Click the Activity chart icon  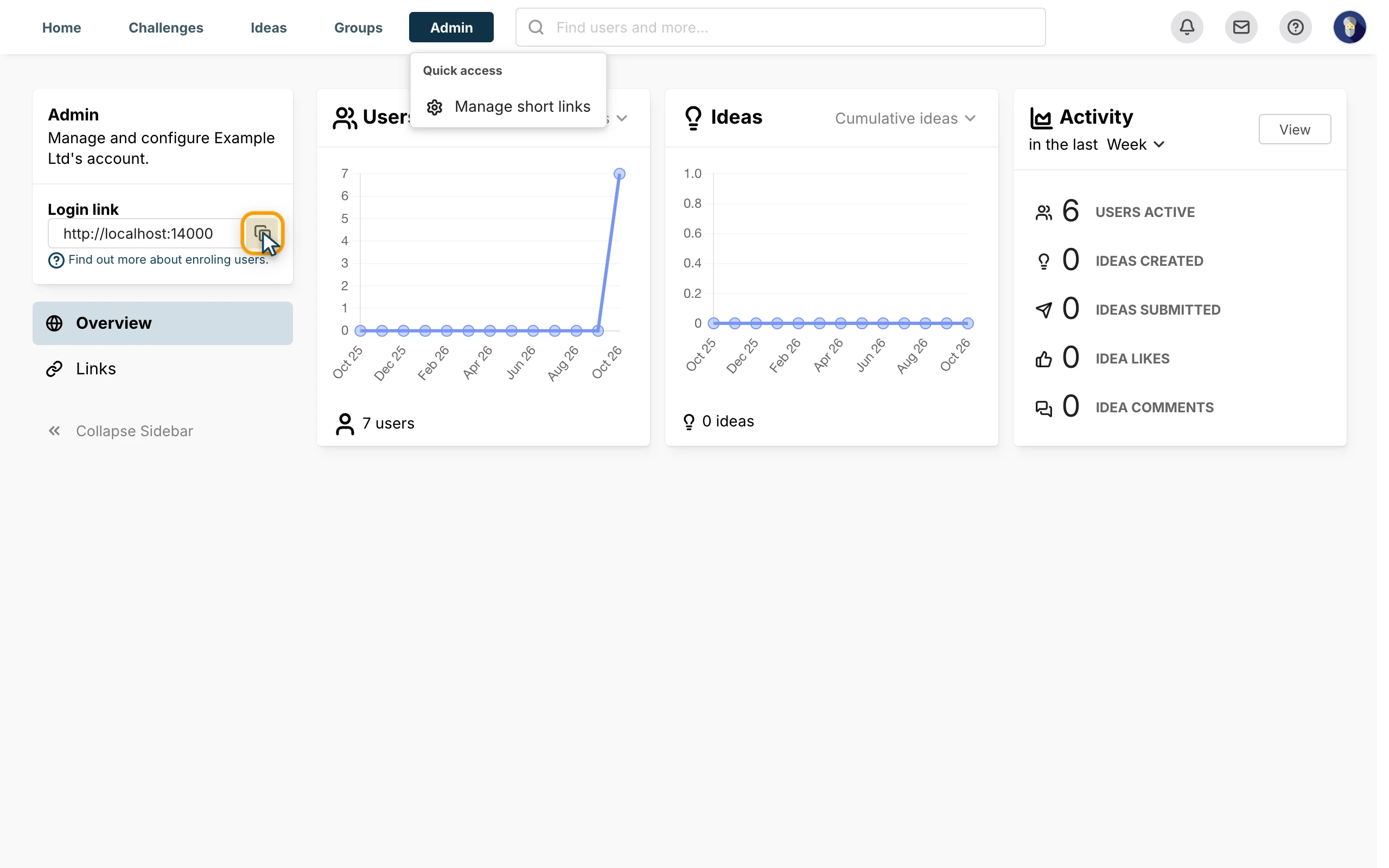coord(1041,118)
